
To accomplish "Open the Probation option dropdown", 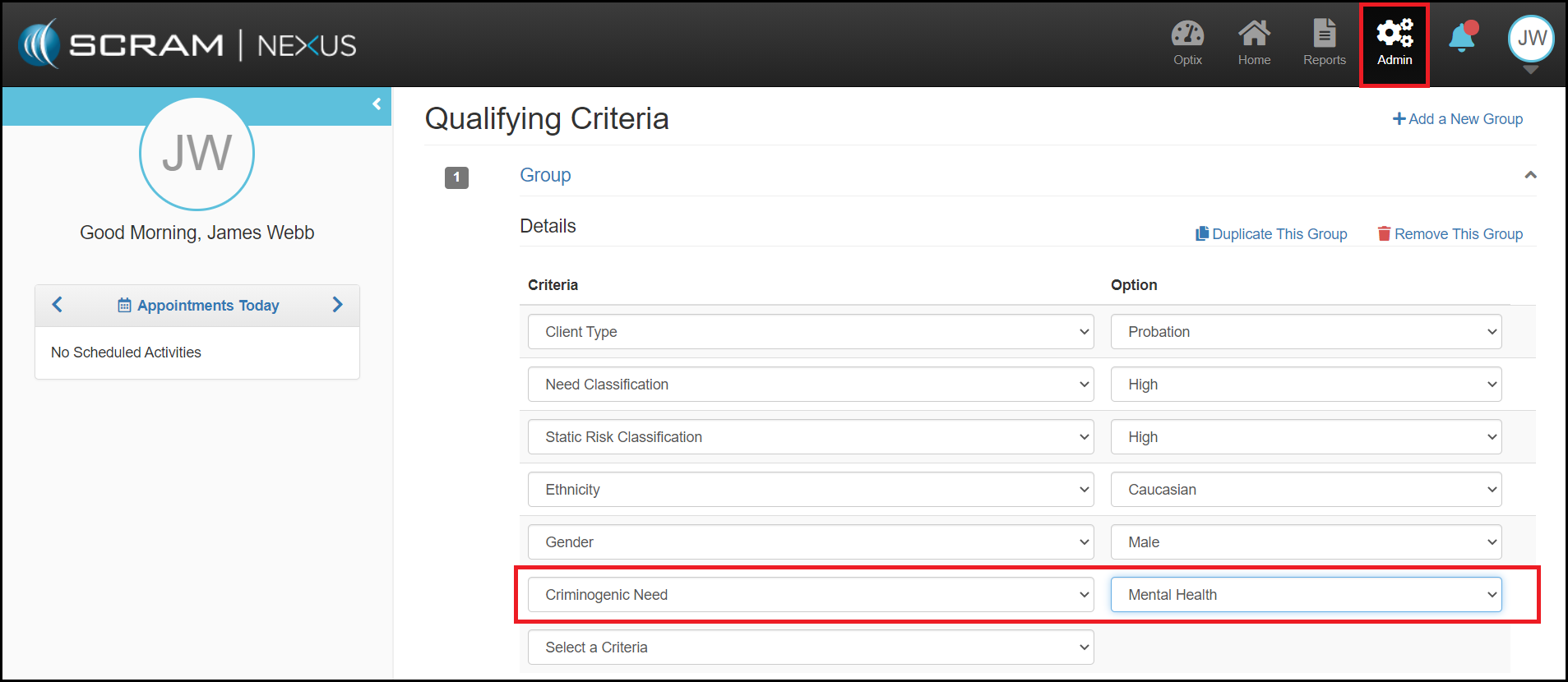I will pyautogui.click(x=1306, y=332).
